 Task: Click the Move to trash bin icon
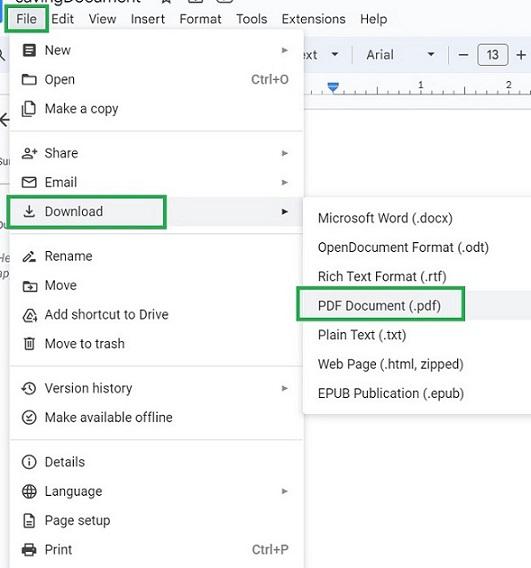(29, 343)
